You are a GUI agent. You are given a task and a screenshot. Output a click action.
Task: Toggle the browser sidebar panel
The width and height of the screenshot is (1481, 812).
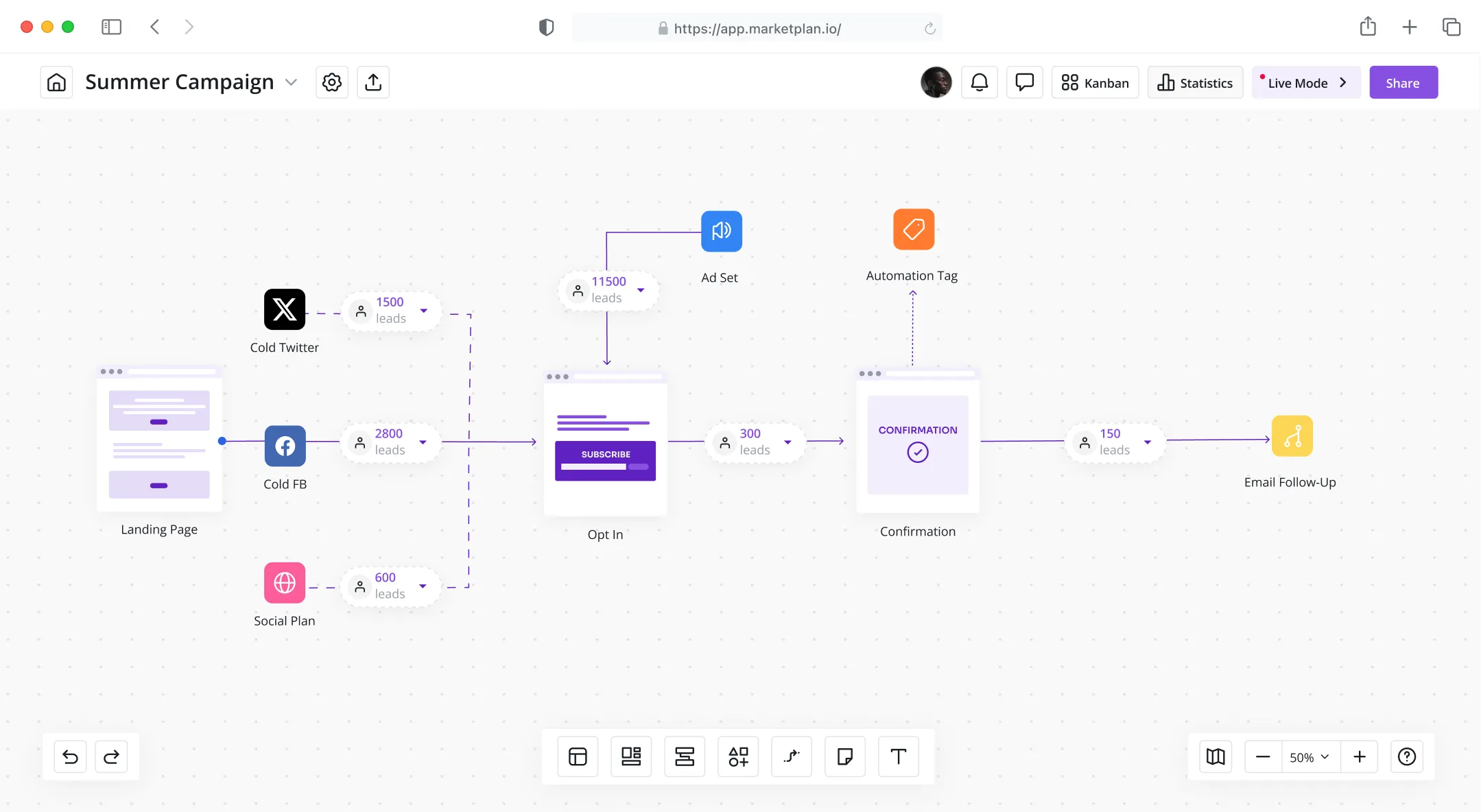click(x=111, y=27)
